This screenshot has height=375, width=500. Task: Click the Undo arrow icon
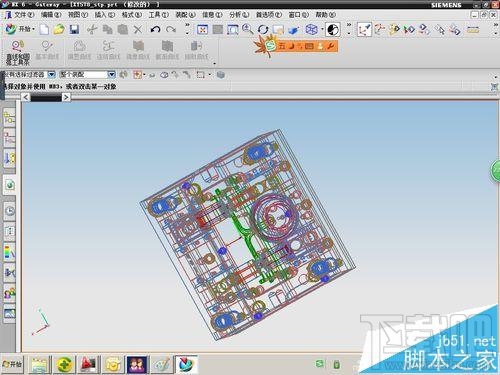pos(155,30)
